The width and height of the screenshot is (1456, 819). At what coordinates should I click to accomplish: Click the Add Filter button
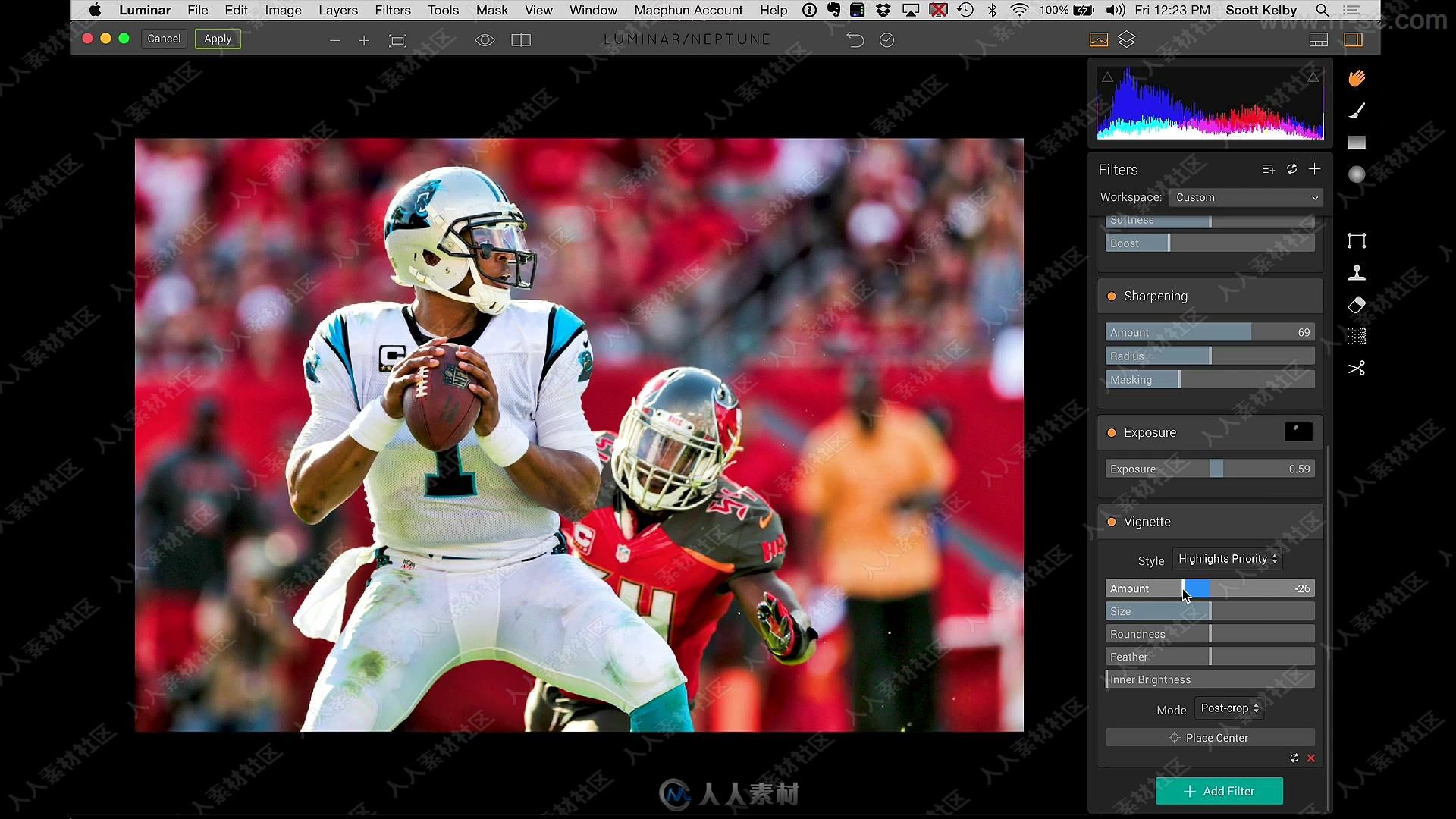point(1219,791)
